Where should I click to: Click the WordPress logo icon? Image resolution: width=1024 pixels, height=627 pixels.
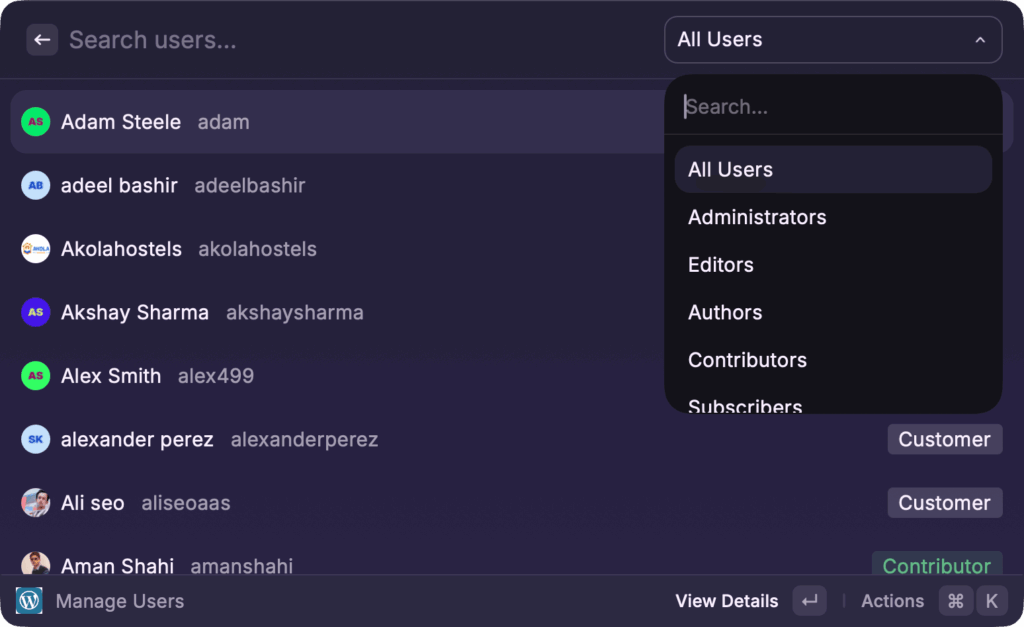29,601
